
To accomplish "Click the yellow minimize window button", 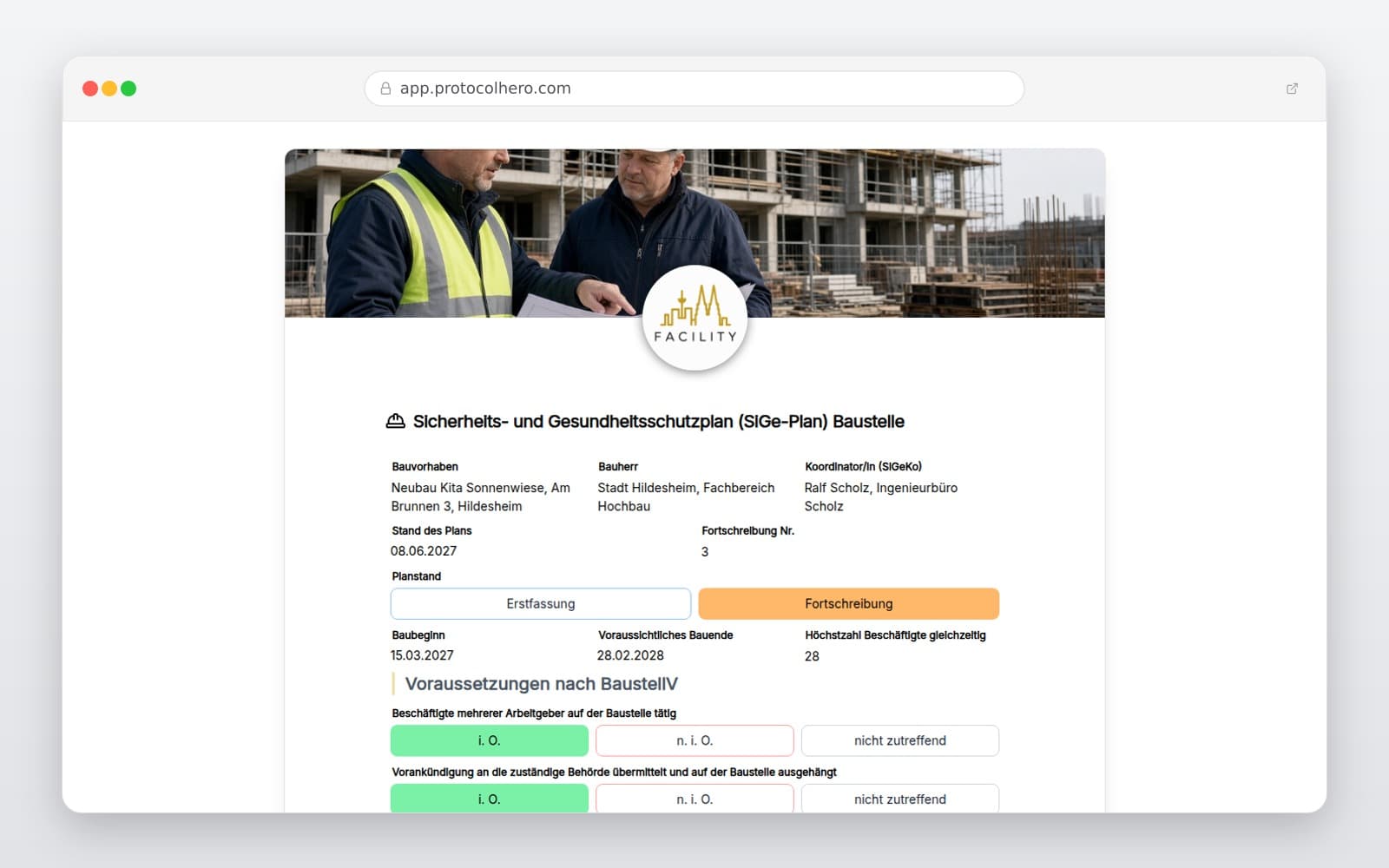I will tap(109, 89).
